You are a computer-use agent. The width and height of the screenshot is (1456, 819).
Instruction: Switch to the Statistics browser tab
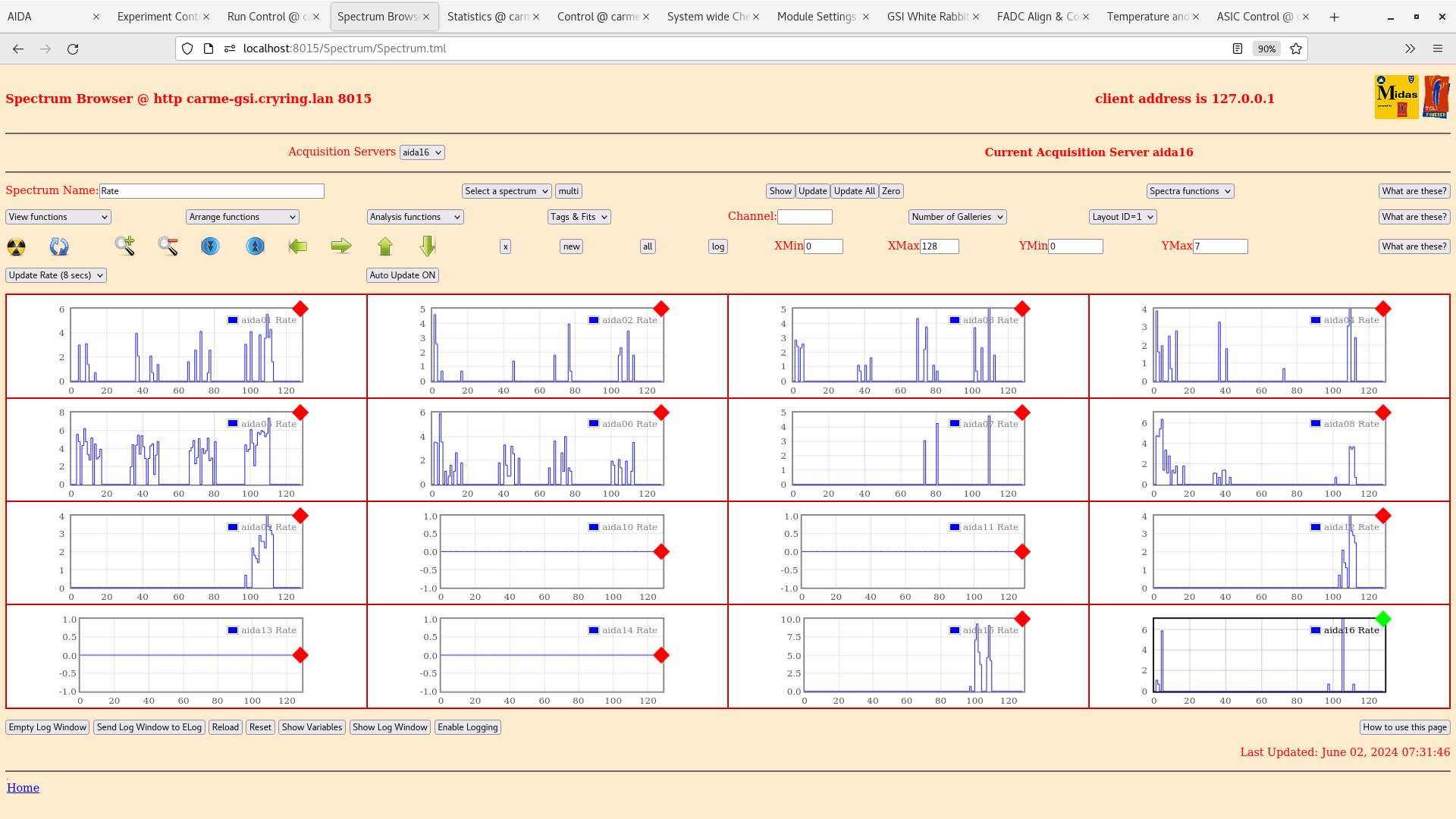click(485, 17)
